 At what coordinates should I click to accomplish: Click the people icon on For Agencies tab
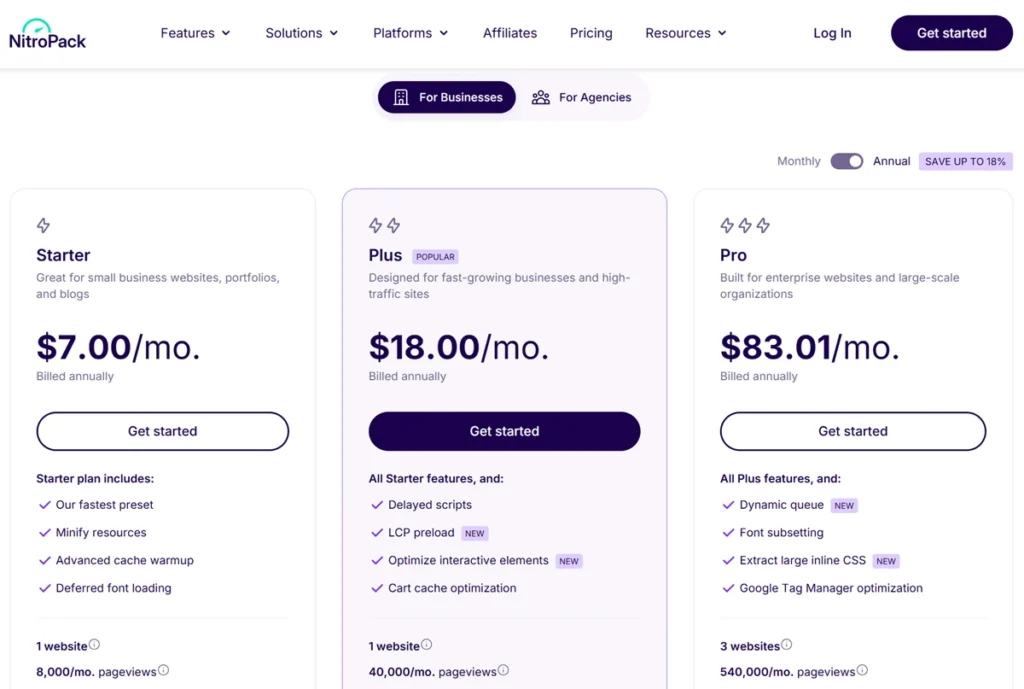pos(541,97)
